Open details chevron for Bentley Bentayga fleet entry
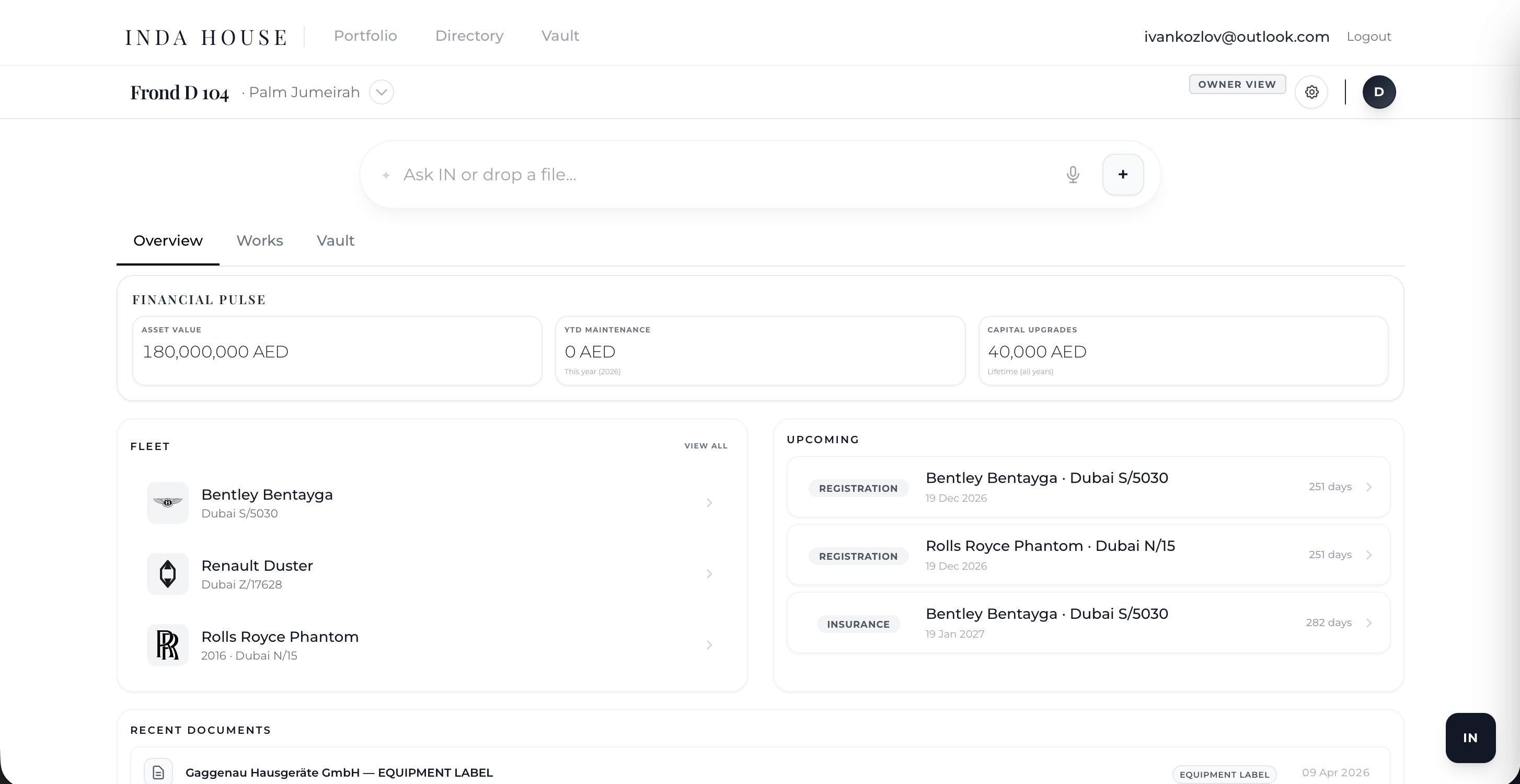The height and width of the screenshot is (784, 1520). coord(709,503)
